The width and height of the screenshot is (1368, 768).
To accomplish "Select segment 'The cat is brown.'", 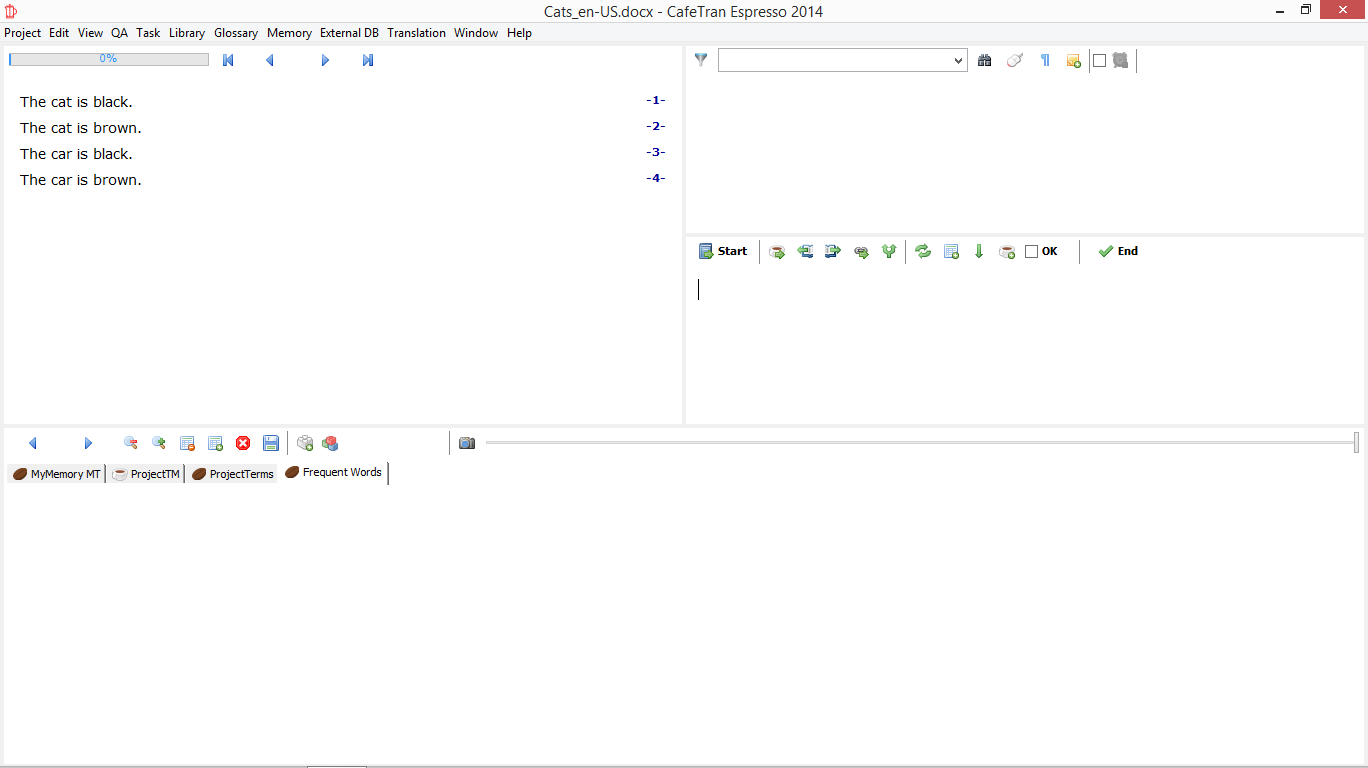I will [x=81, y=128].
